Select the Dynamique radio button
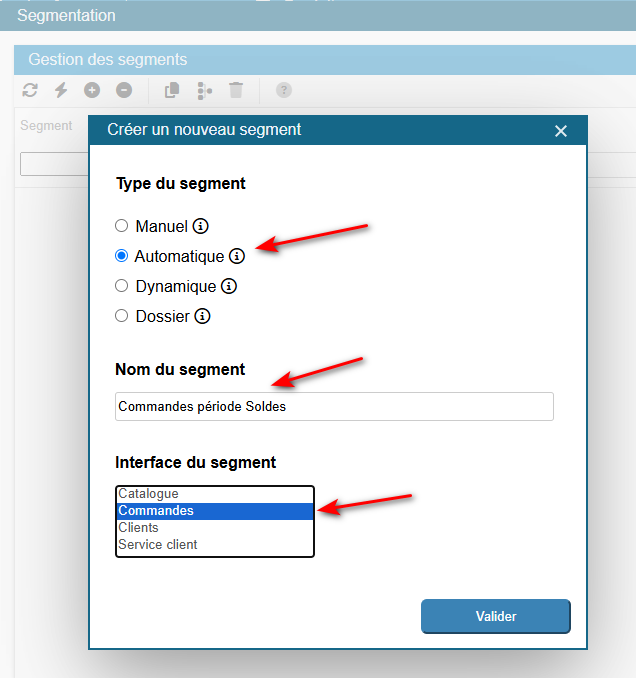The image size is (636, 678). coord(122,286)
